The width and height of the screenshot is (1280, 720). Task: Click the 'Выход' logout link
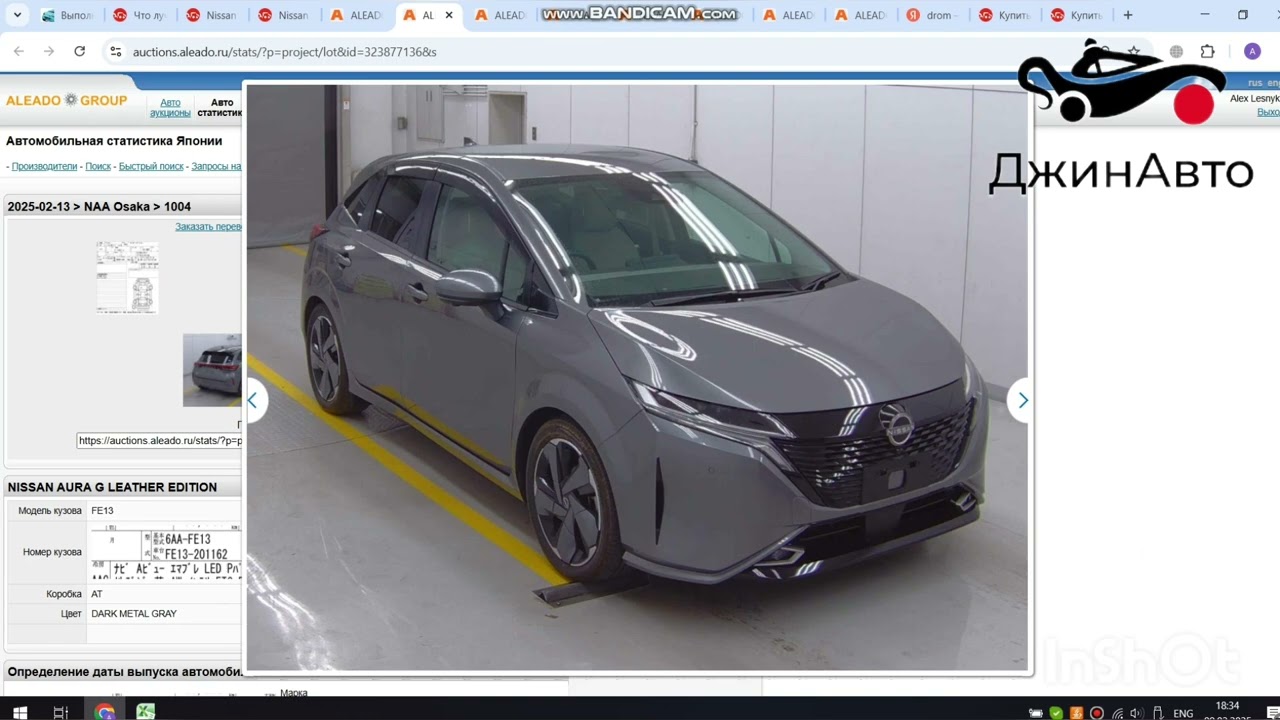[1268, 112]
